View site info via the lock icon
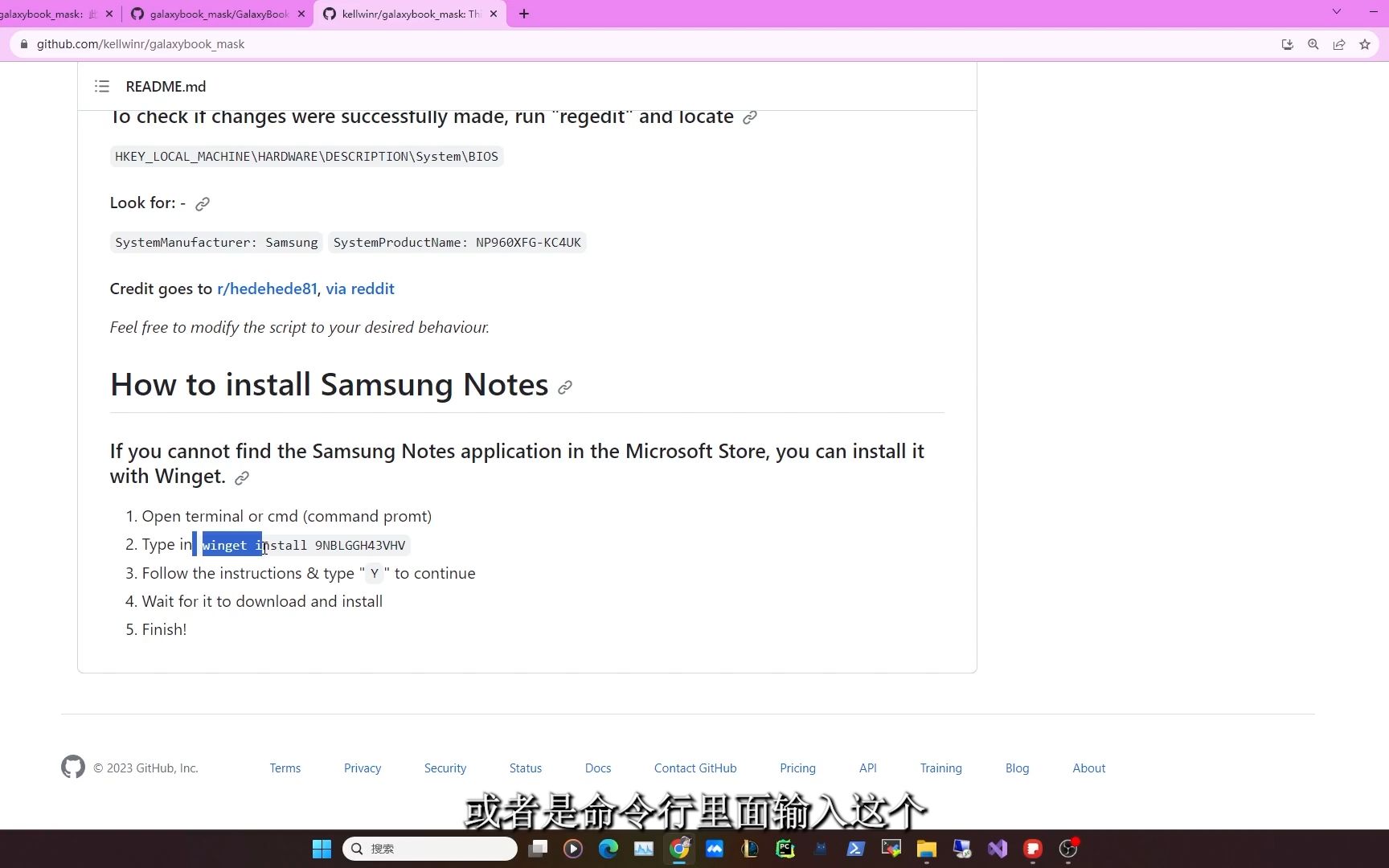 24,44
